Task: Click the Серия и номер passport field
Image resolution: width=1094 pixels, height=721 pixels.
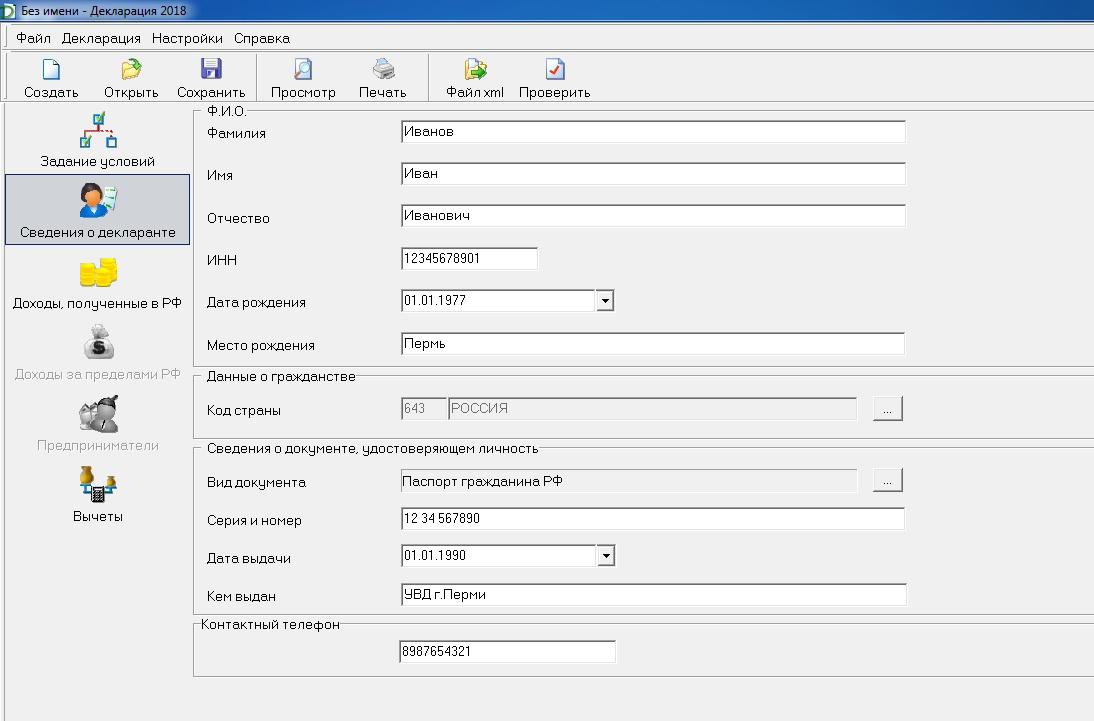Action: (653, 519)
